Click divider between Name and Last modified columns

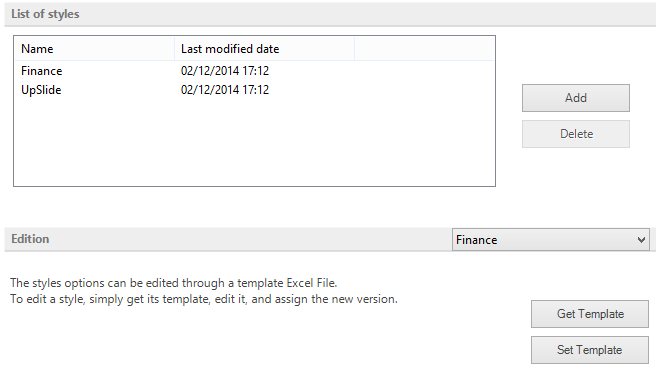174,49
